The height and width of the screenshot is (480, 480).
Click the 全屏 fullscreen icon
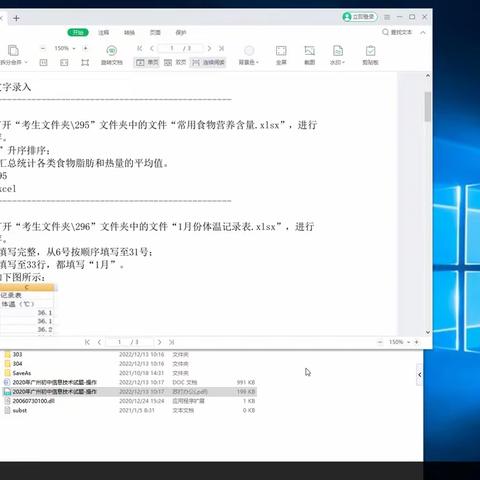click(x=281, y=51)
